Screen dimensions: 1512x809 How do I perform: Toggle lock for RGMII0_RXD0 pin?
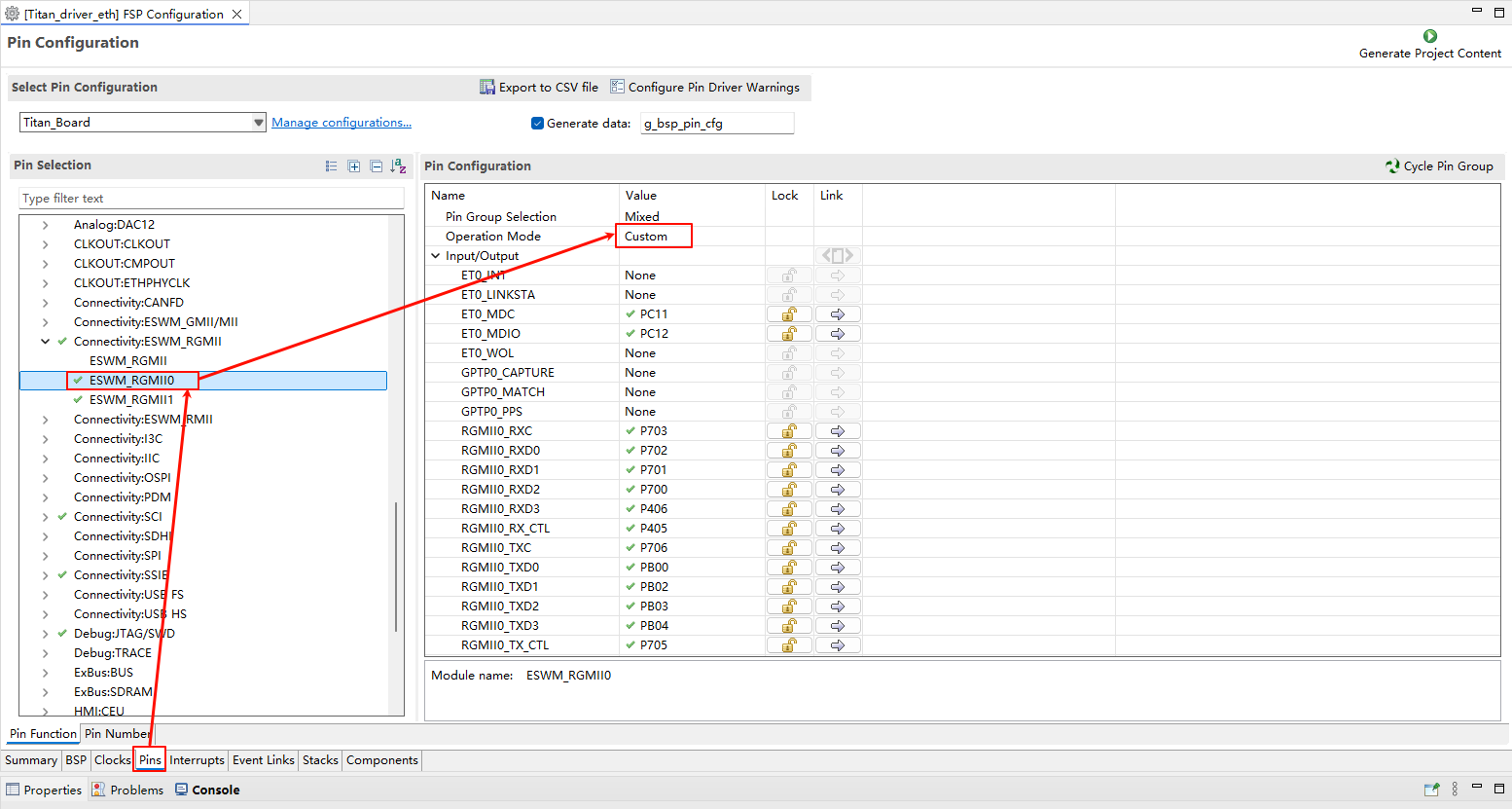point(789,451)
